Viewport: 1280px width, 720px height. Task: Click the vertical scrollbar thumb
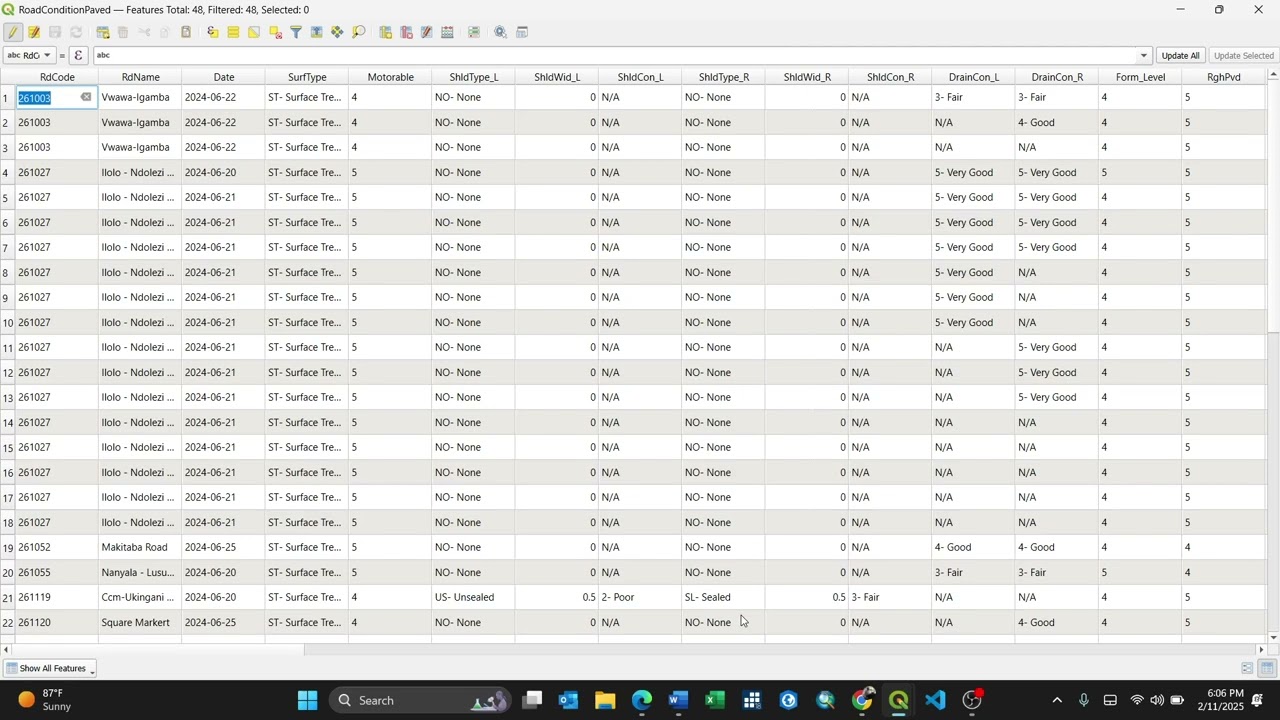(x=1273, y=207)
